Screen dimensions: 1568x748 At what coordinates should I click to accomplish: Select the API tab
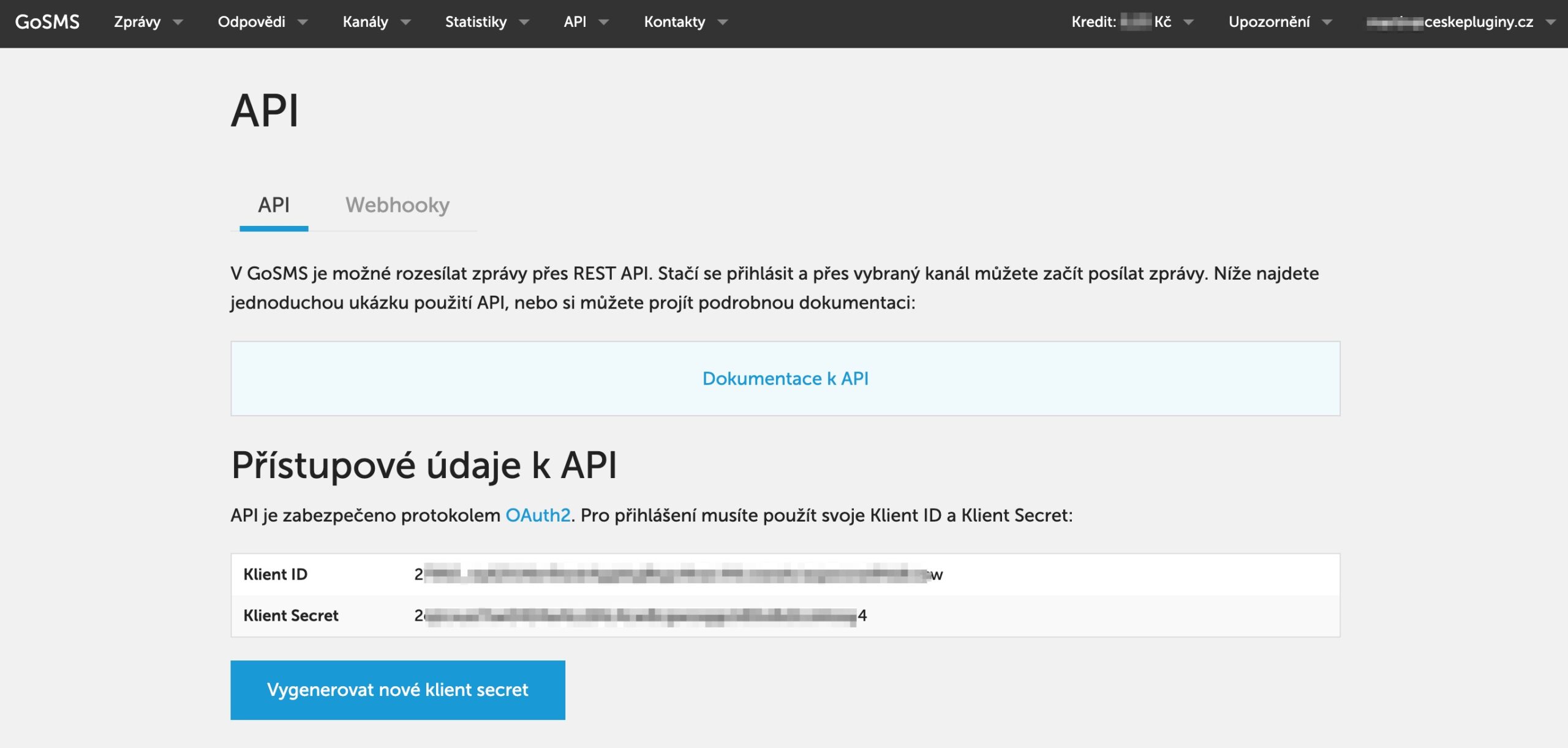pyautogui.click(x=273, y=205)
